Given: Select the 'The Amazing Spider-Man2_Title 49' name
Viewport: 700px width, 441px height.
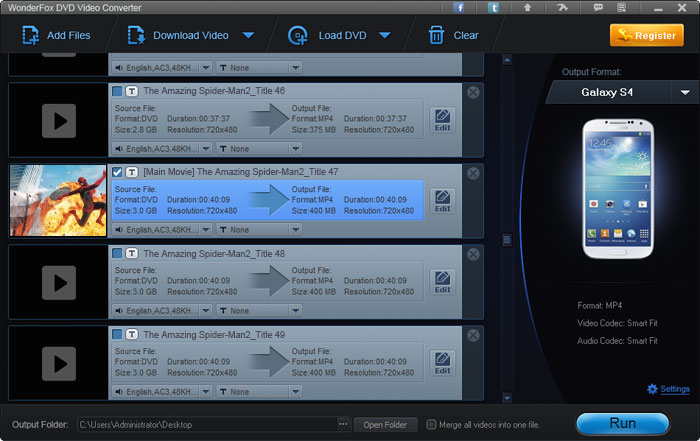Looking at the screenshot, I should click(x=214, y=335).
